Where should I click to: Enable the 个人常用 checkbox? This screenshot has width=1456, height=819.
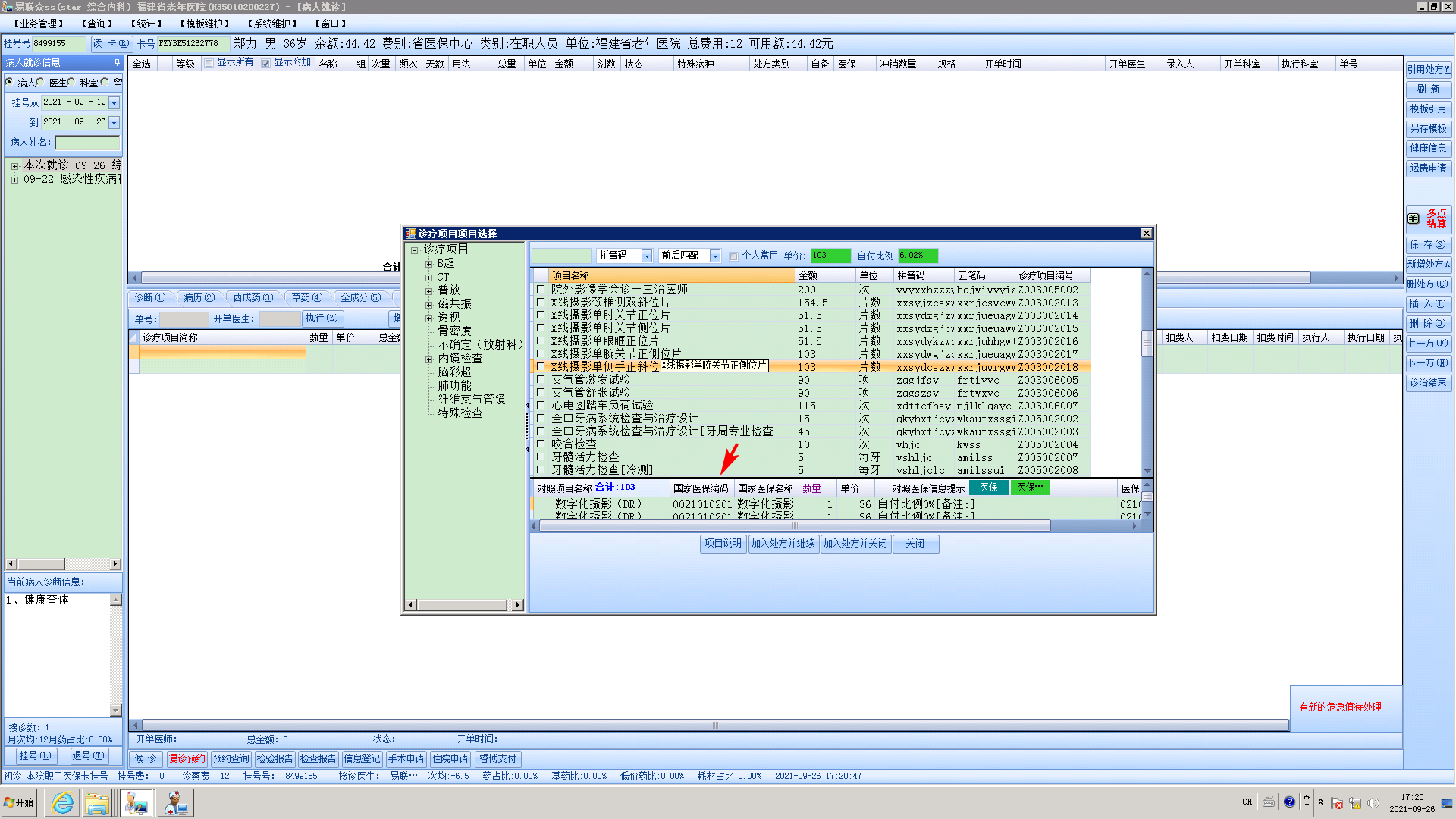point(733,256)
